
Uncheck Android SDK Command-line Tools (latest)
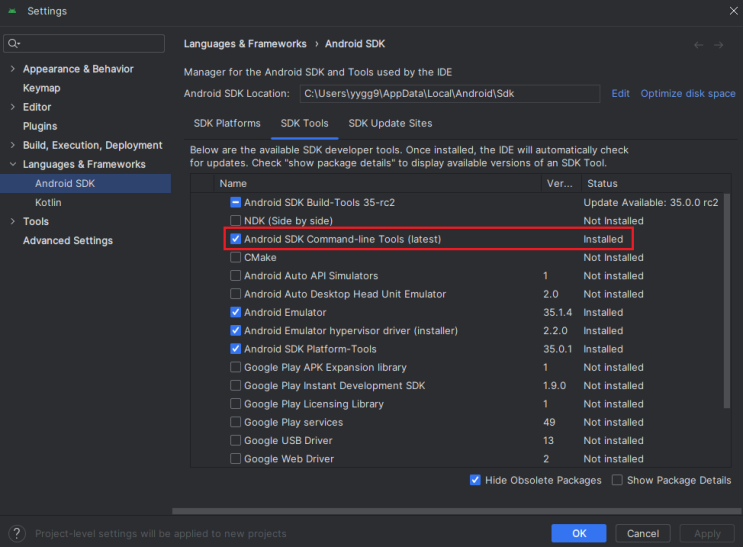click(236, 239)
